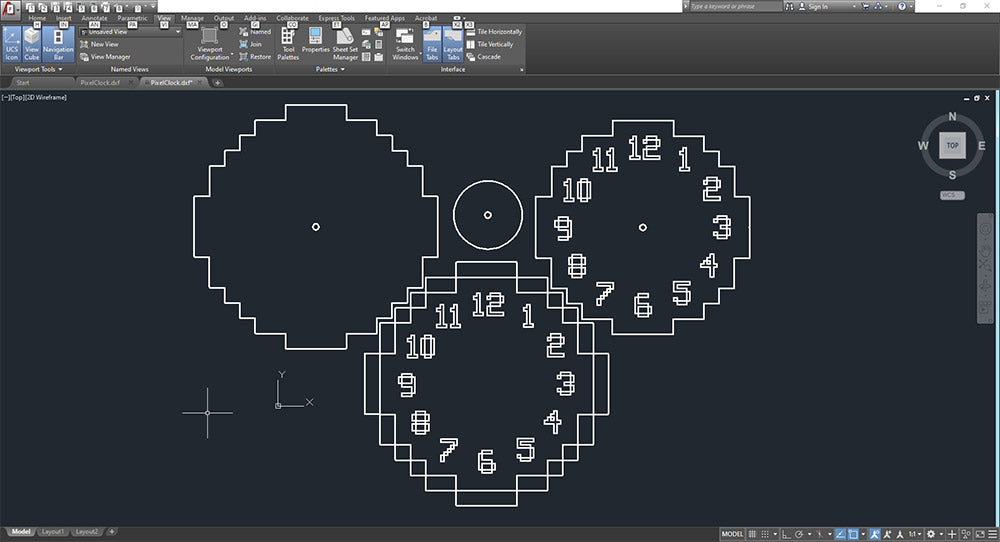Toggle File Tabs visibility
The image size is (1000, 542).
click(x=432, y=44)
